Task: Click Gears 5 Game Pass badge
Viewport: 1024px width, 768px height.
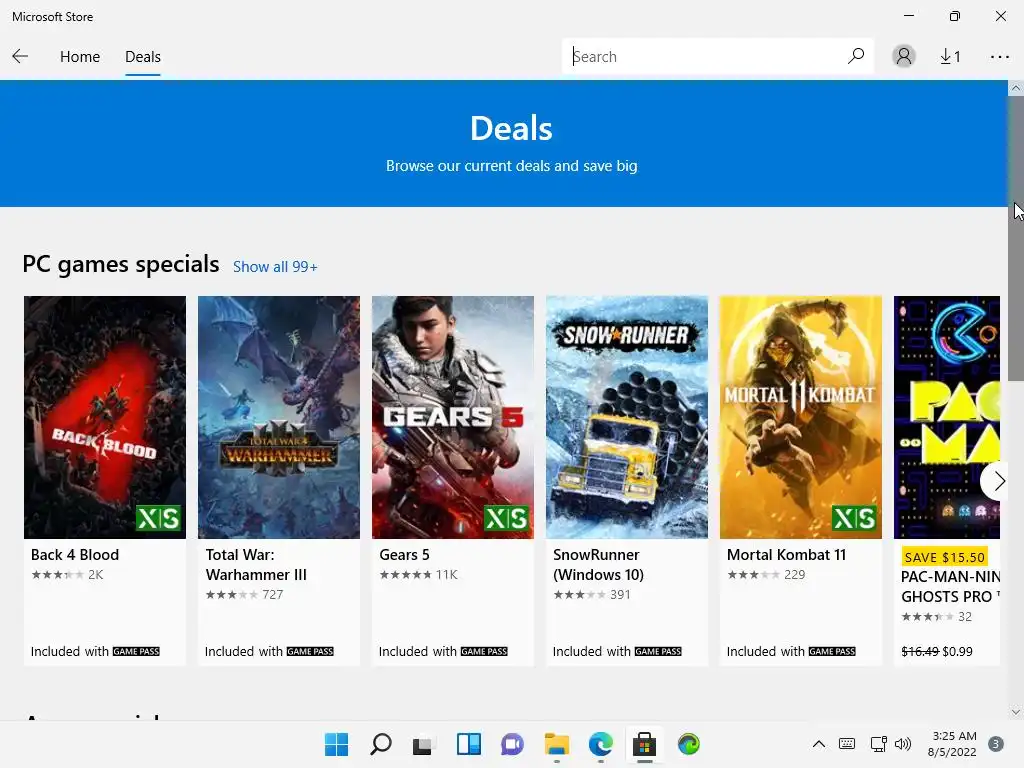Action: pos(484,651)
